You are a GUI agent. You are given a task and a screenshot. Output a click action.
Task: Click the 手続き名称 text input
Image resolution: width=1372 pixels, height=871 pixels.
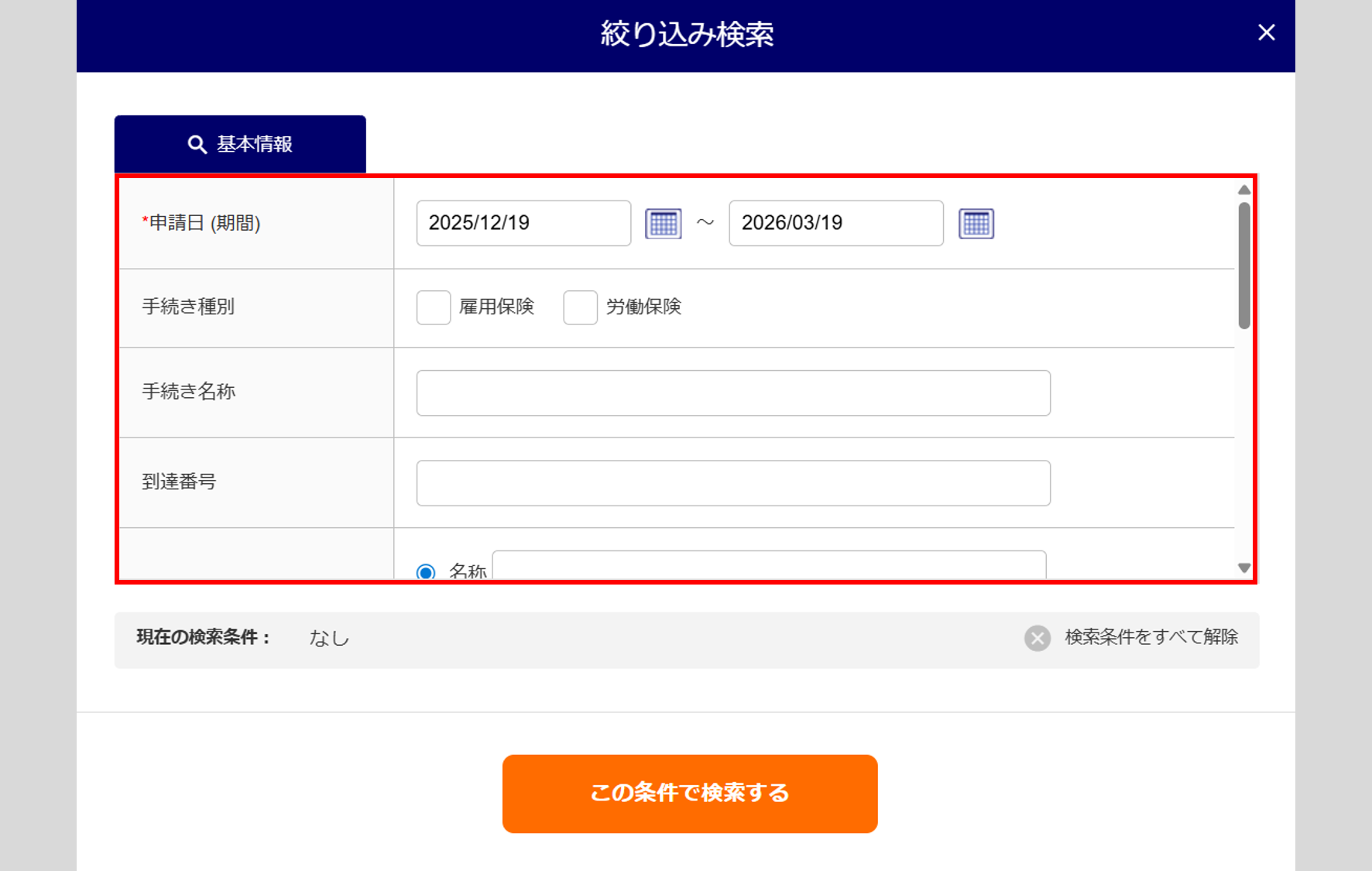732,393
